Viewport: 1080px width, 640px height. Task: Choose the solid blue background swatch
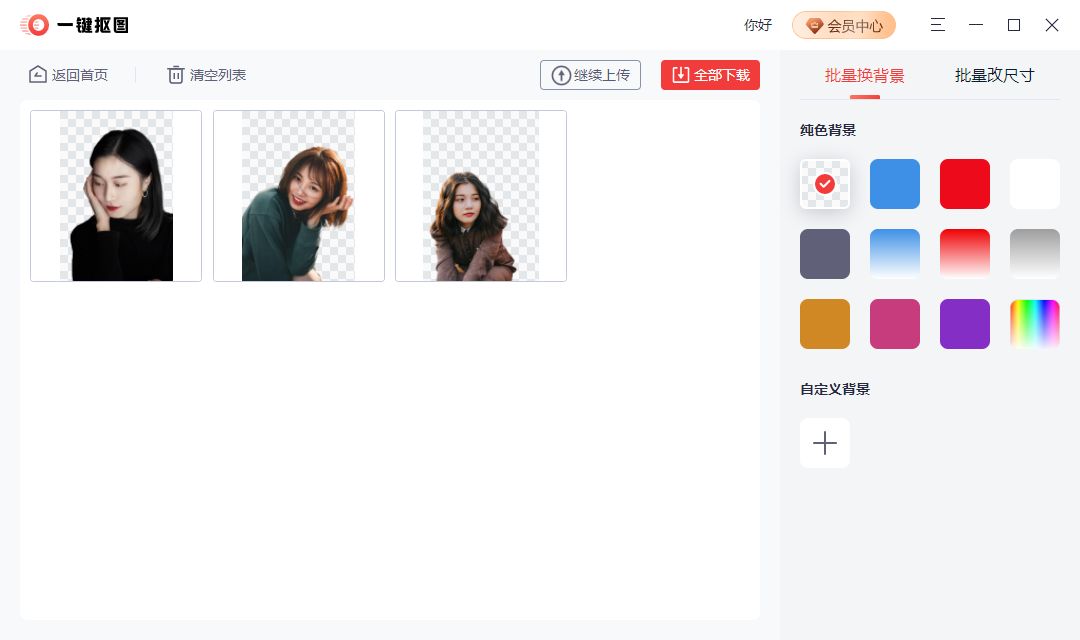895,184
